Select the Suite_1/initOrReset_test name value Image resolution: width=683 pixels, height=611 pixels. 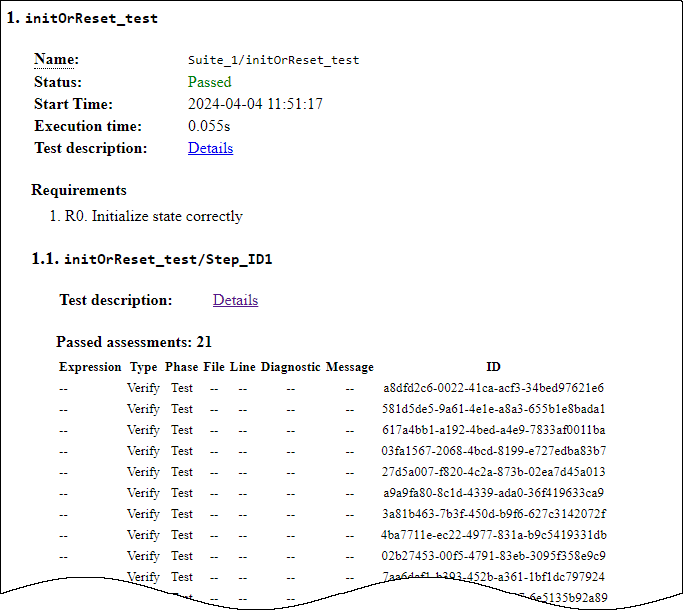point(274,60)
